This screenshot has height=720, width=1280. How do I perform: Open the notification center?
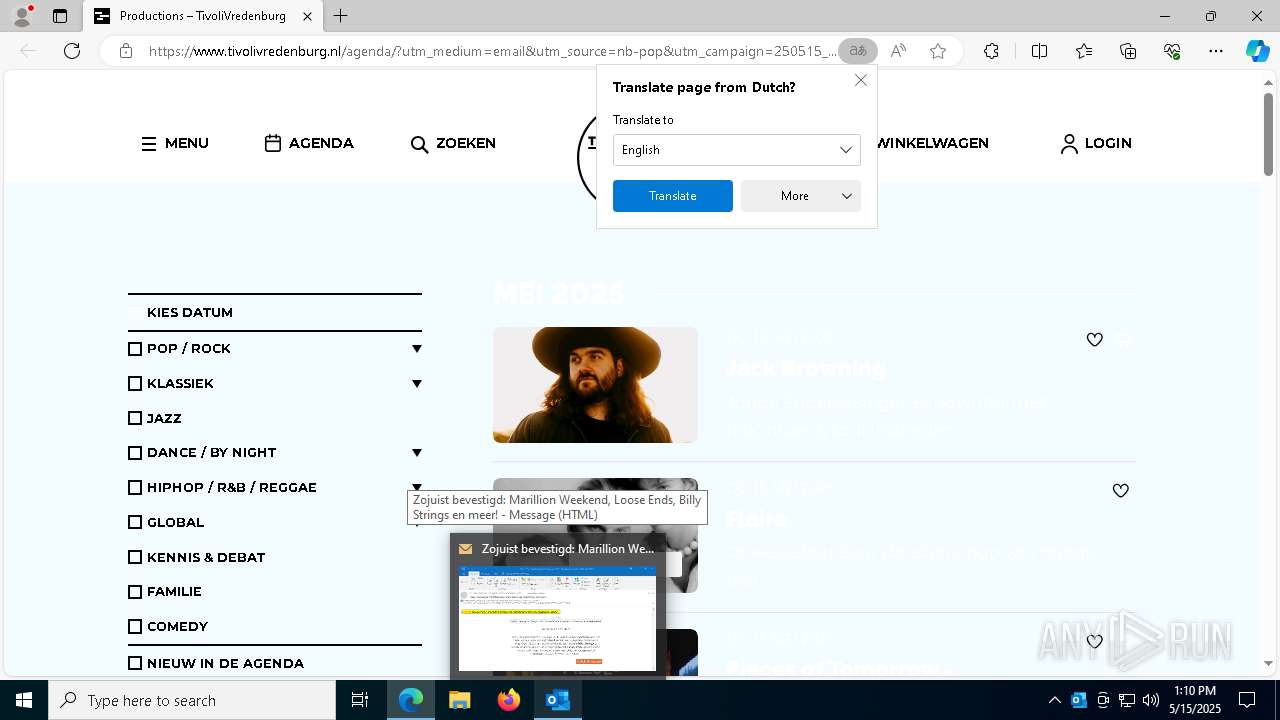pyautogui.click(x=1247, y=700)
